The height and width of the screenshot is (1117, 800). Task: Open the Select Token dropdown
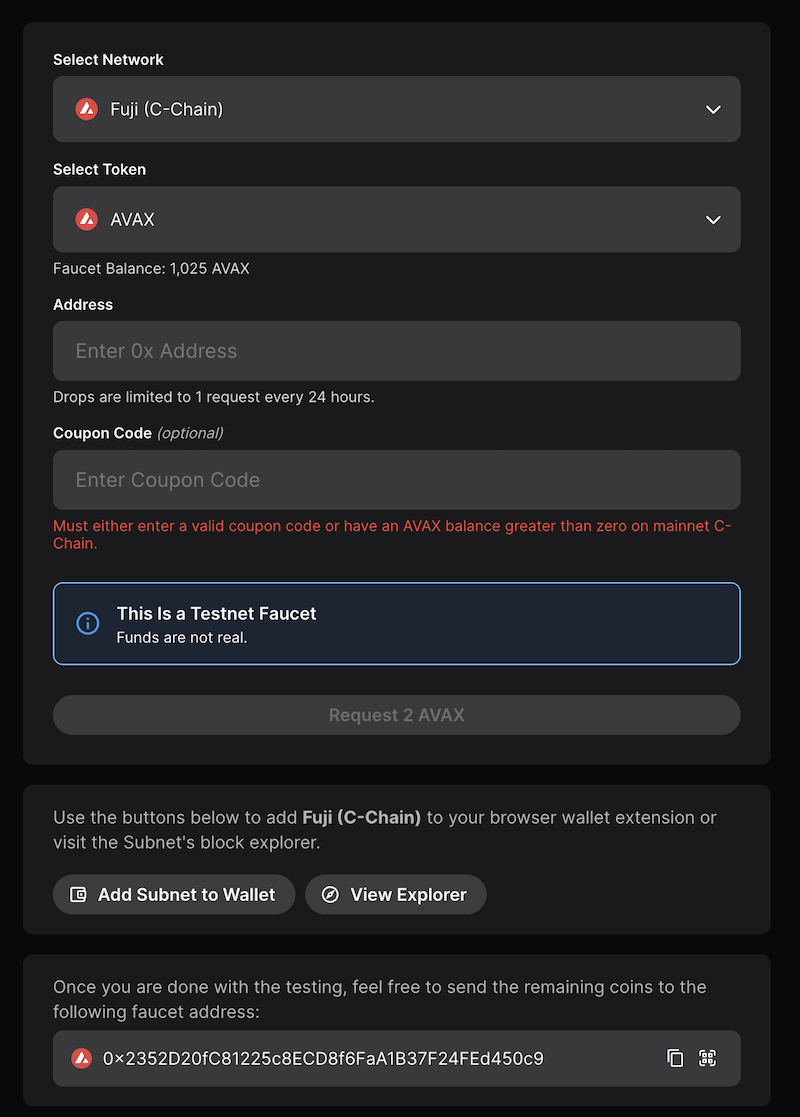pos(396,219)
